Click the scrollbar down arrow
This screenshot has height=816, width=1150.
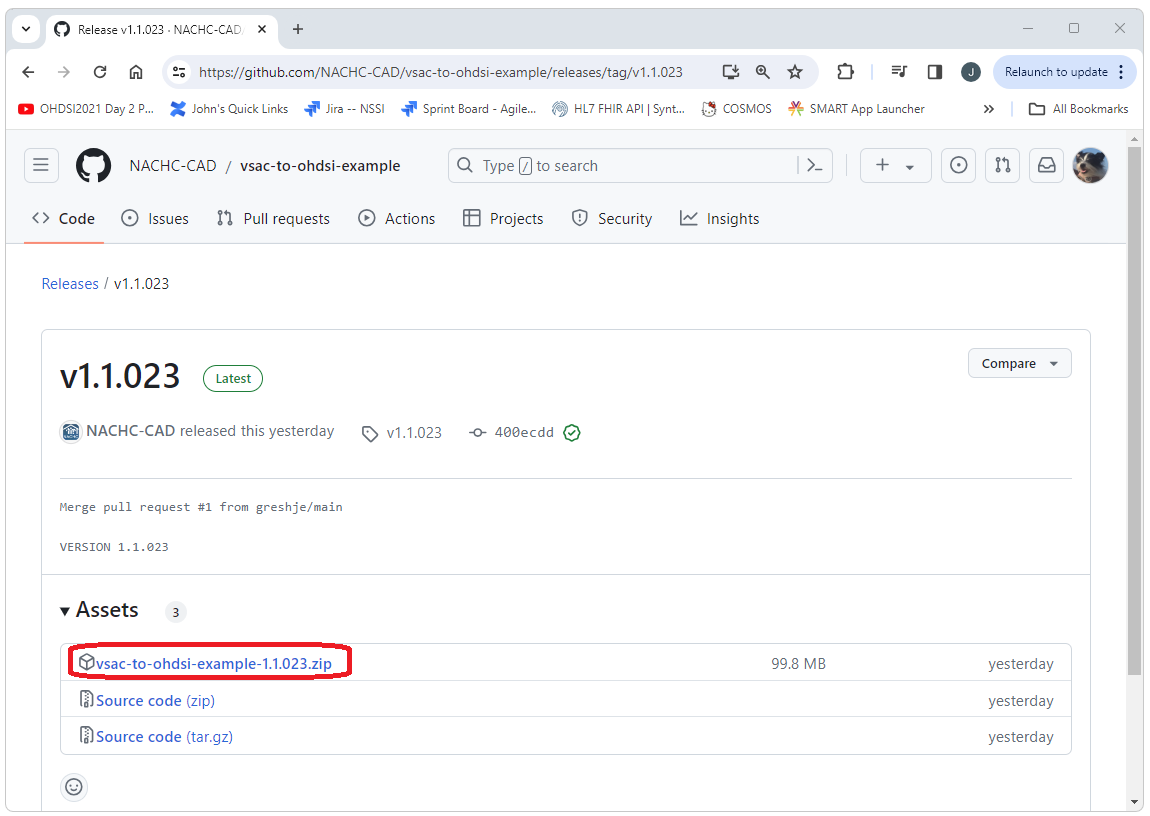pos(1135,802)
